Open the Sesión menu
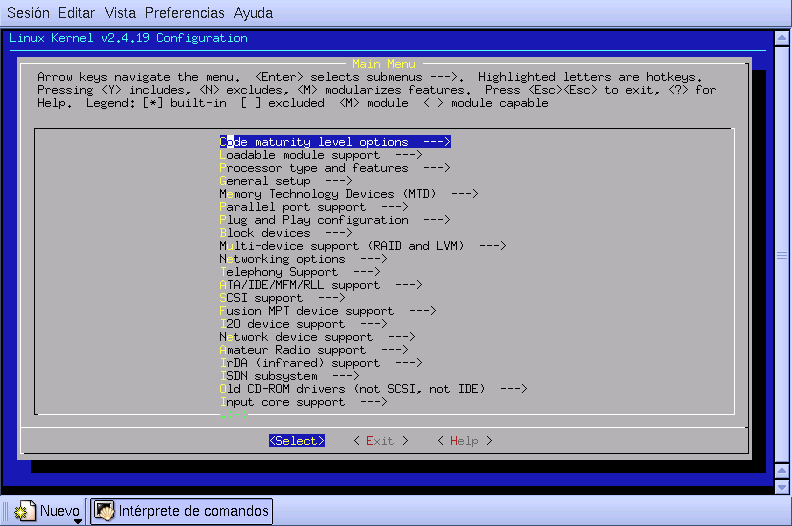 [28, 13]
